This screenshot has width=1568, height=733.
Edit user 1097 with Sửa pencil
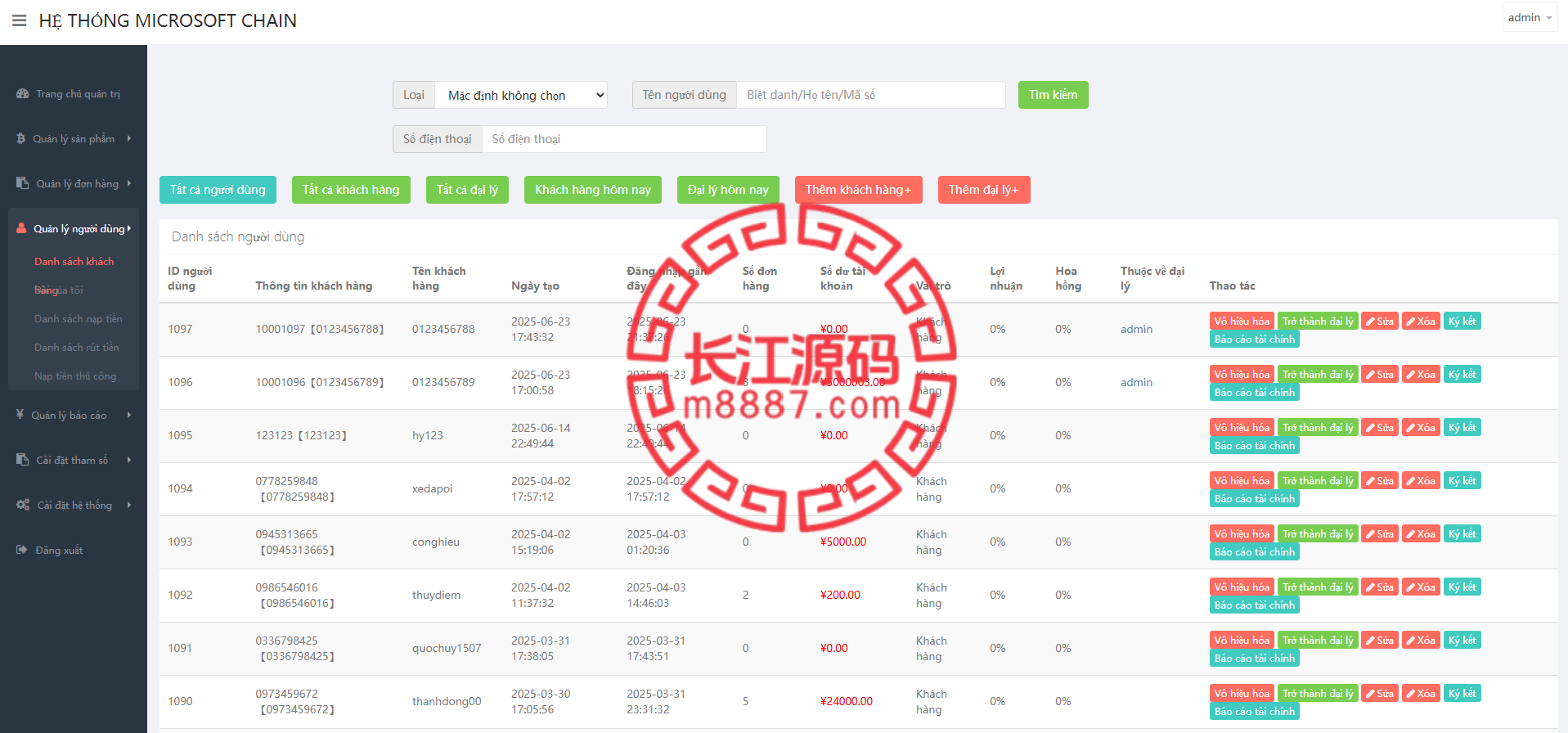[x=1380, y=322]
